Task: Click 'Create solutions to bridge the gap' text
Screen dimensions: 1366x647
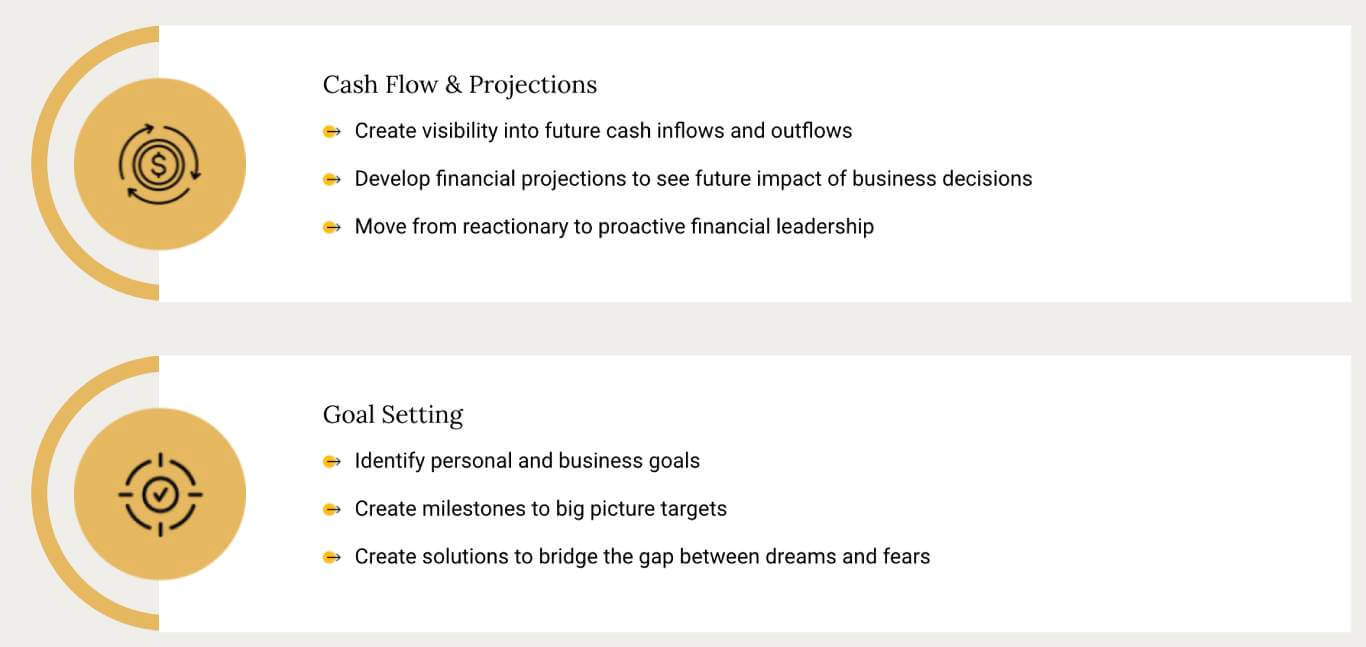Action: pos(642,556)
